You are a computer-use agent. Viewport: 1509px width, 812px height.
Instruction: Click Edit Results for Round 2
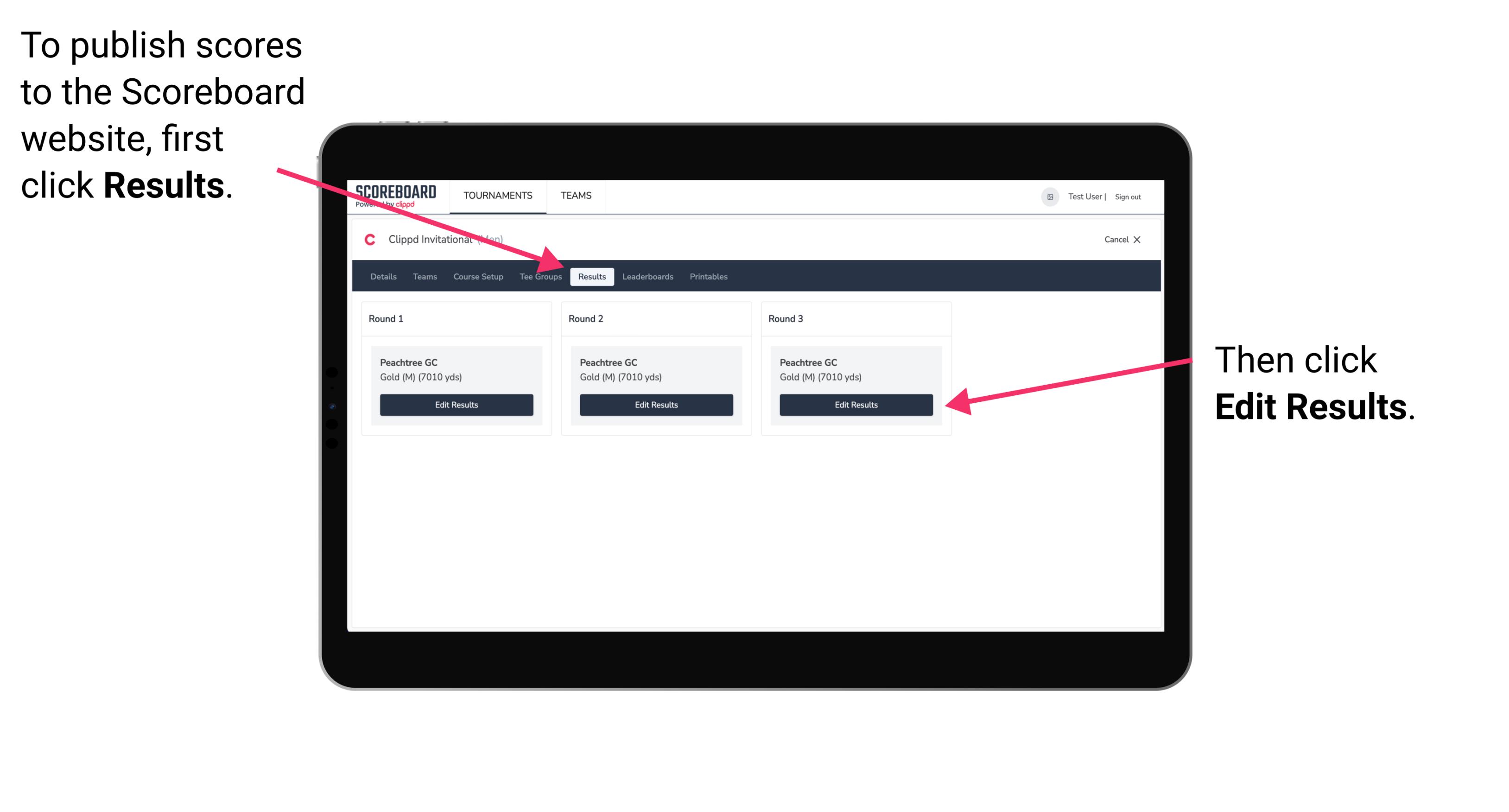[x=656, y=404]
